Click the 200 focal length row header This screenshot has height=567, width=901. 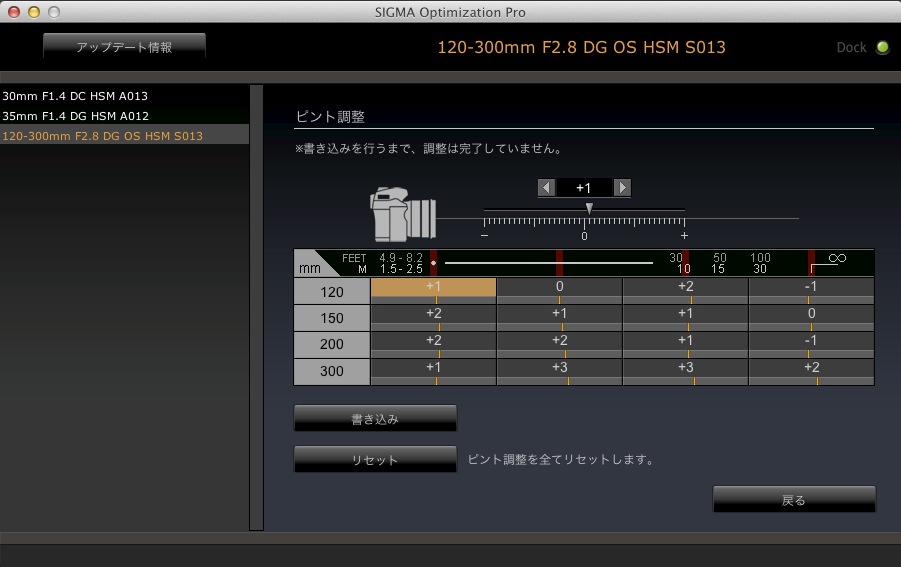[332, 345]
